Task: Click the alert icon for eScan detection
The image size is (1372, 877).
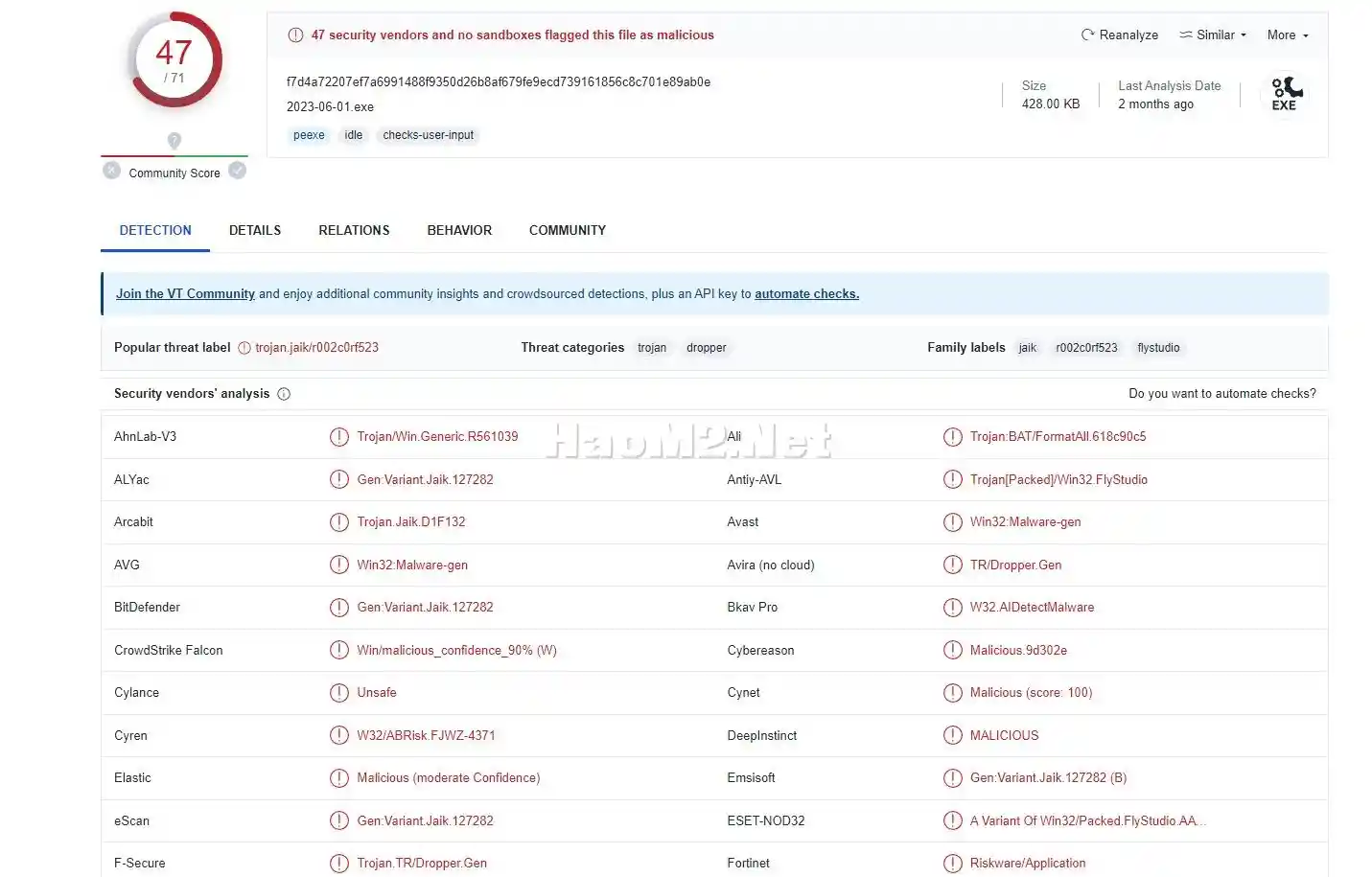Action: coord(339,820)
